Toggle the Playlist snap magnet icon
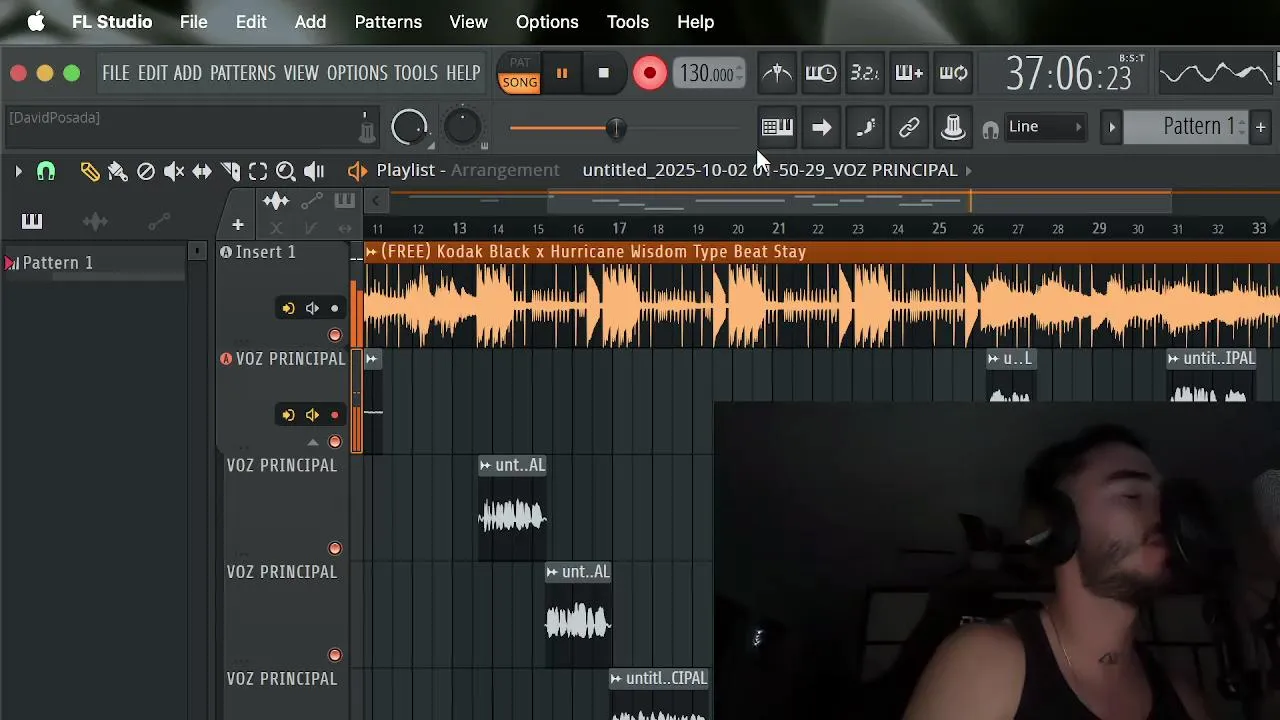 coord(46,171)
